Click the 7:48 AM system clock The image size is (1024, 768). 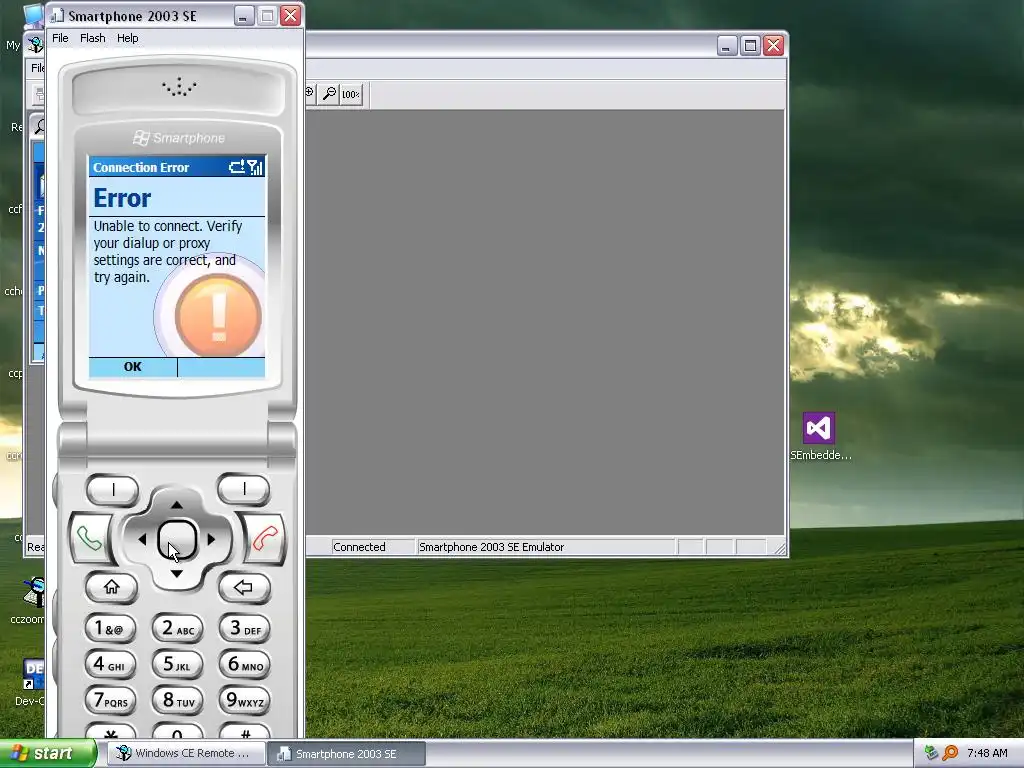[x=987, y=753]
